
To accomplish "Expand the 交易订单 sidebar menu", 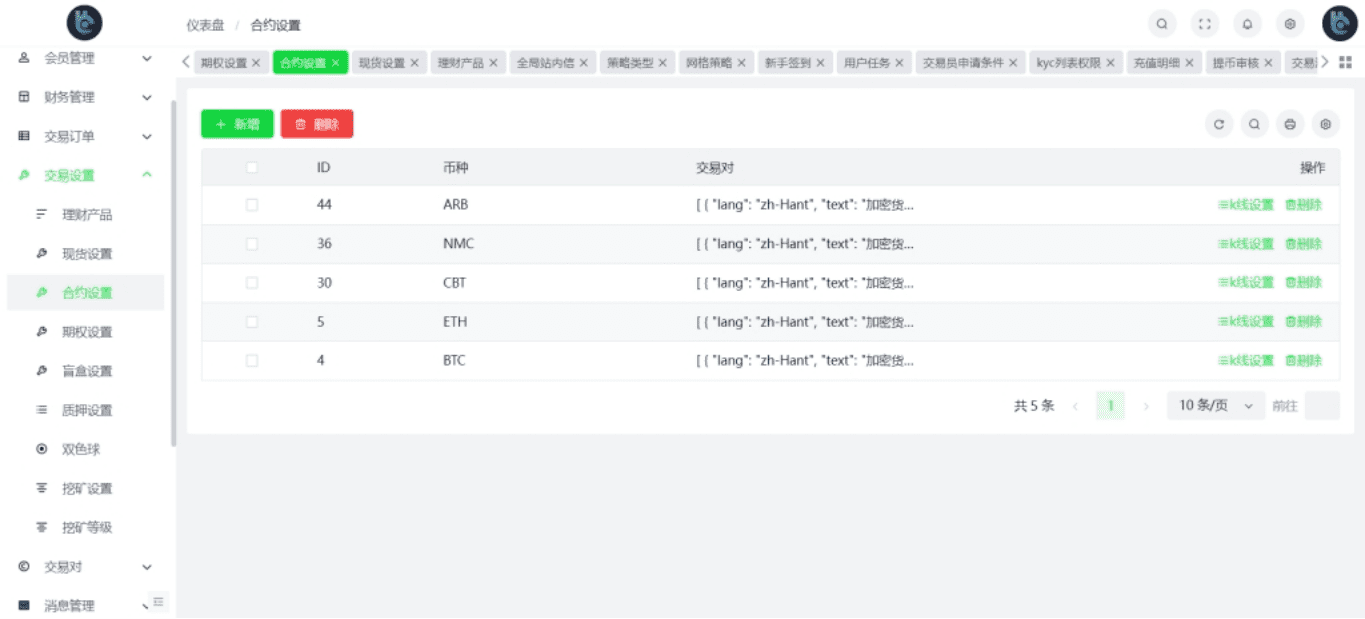I will tap(85, 136).
